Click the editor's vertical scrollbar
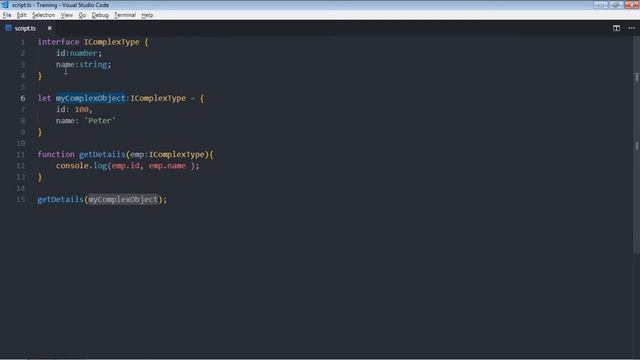The height and width of the screenshot is (360, 640). pyautogui.click(x=636, y=145)
